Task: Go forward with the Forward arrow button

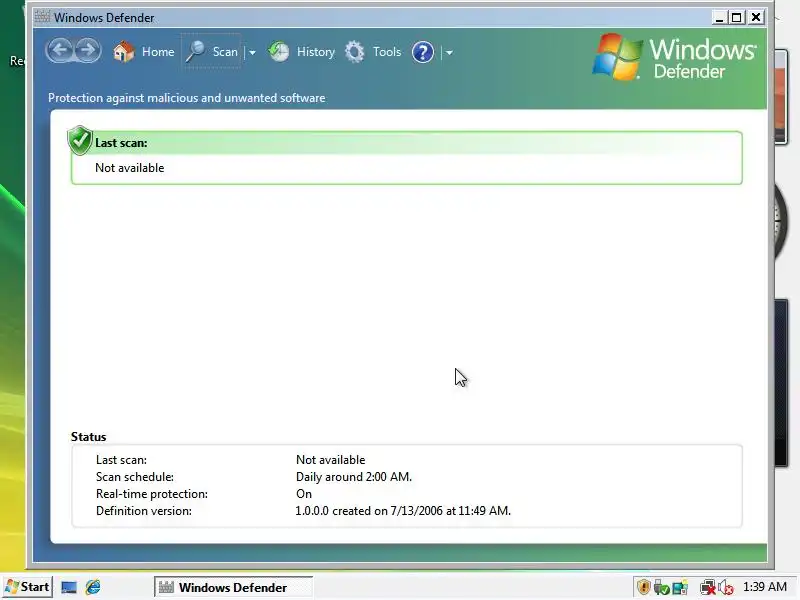Action: tap(88, 51)
